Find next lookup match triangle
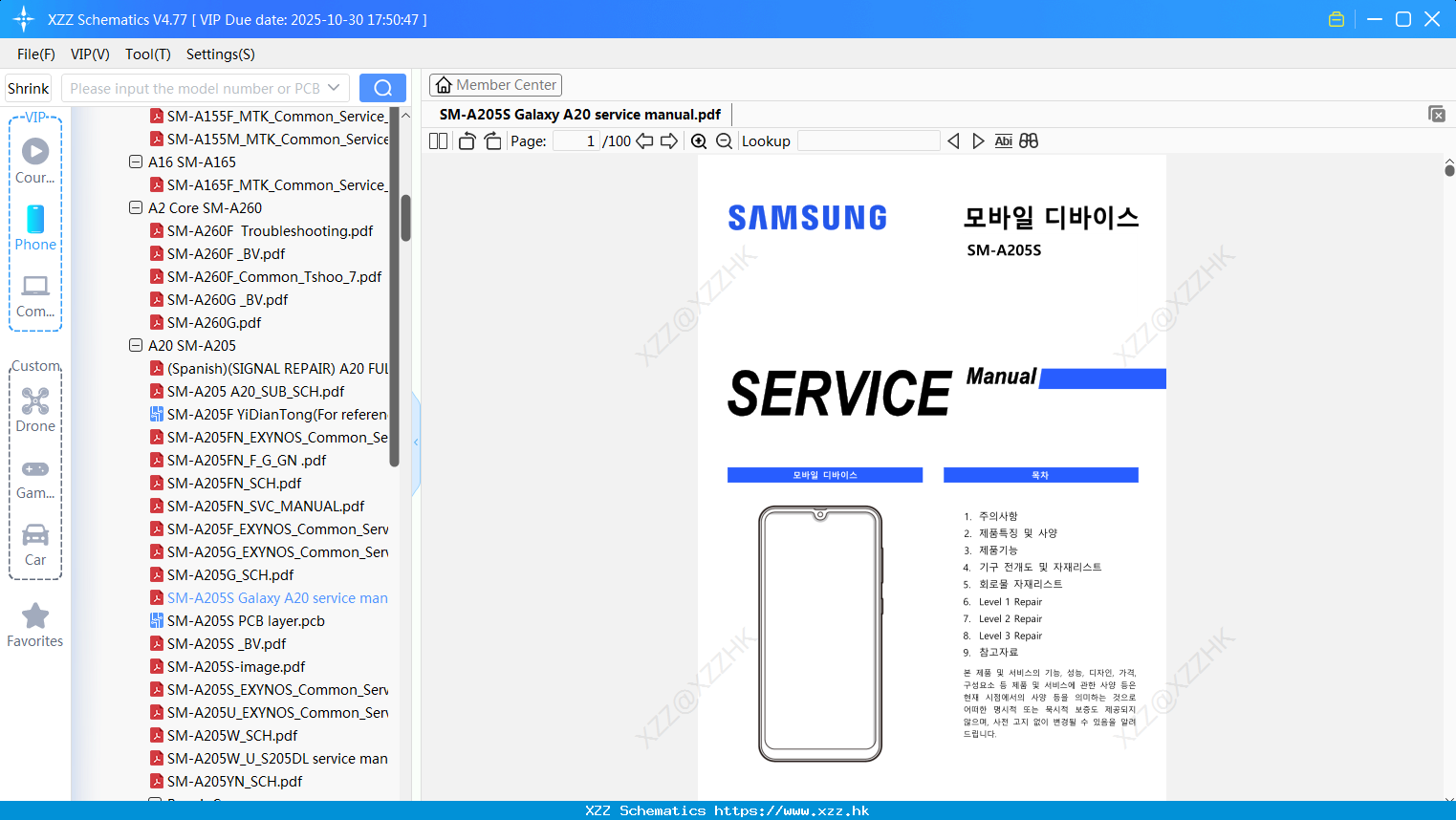Screen dimensions: 1456x820 coord(978,141)
